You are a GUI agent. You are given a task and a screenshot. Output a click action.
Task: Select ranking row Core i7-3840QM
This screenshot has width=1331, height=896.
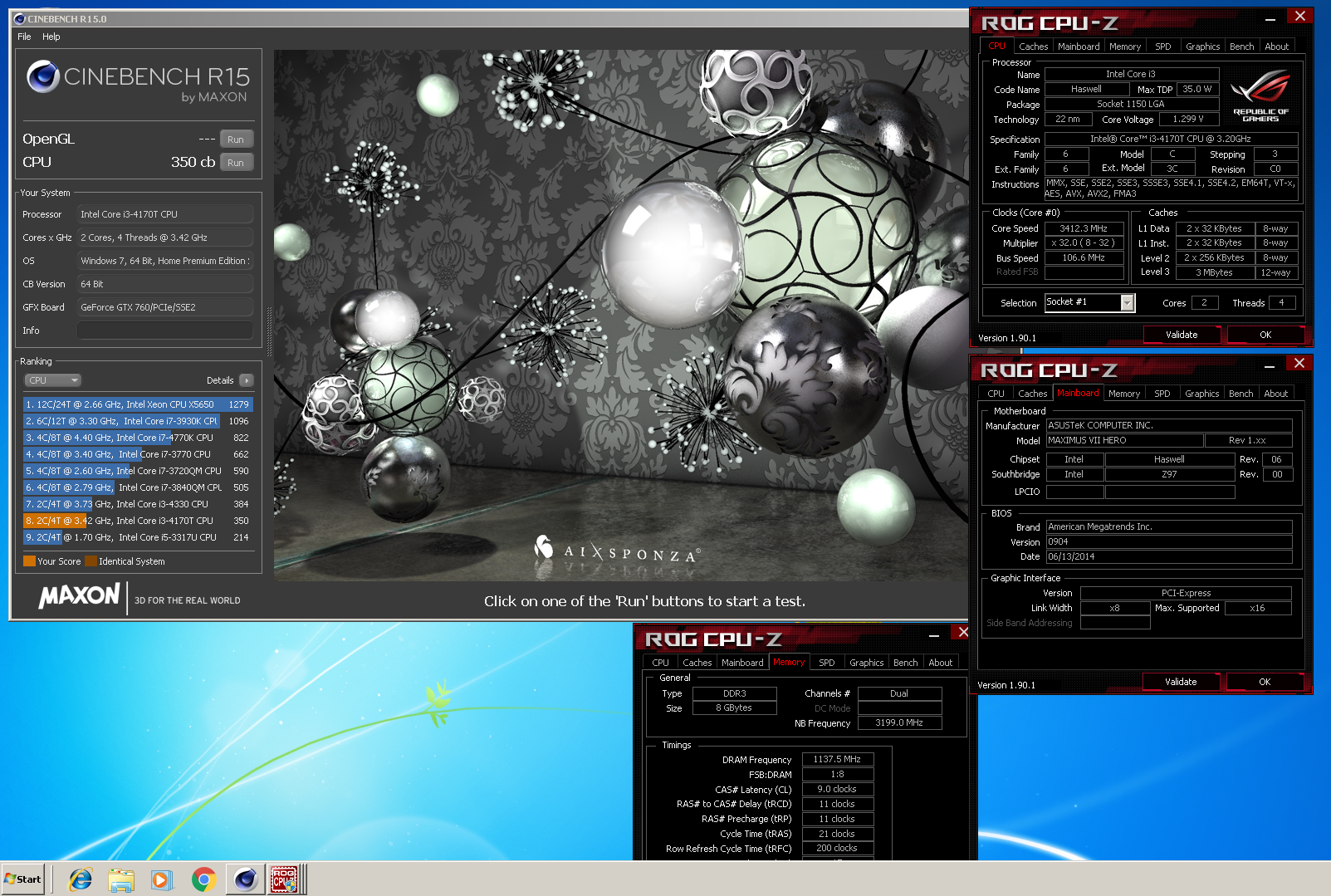(x=138, y=487)
